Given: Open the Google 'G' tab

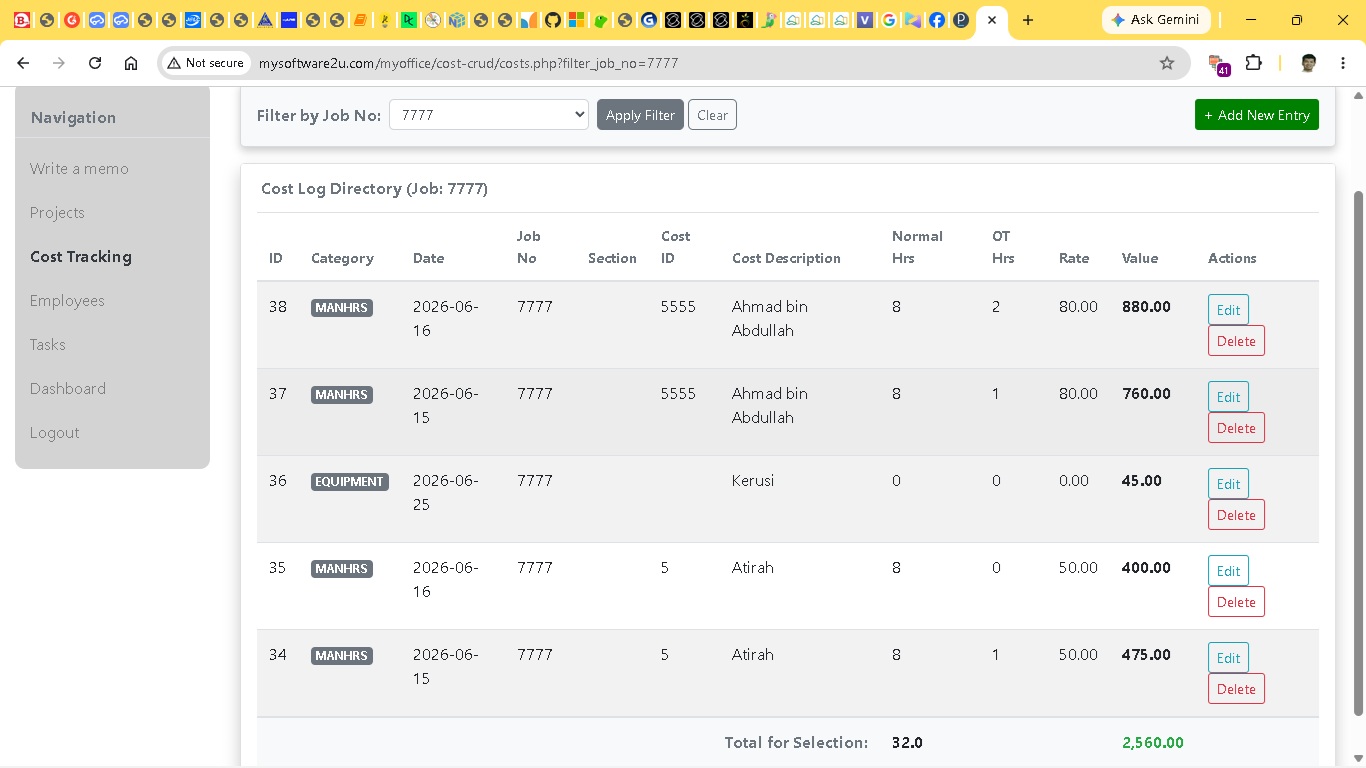Looking at the screenshot, I should pyautogui.click(x=889, y=20).
